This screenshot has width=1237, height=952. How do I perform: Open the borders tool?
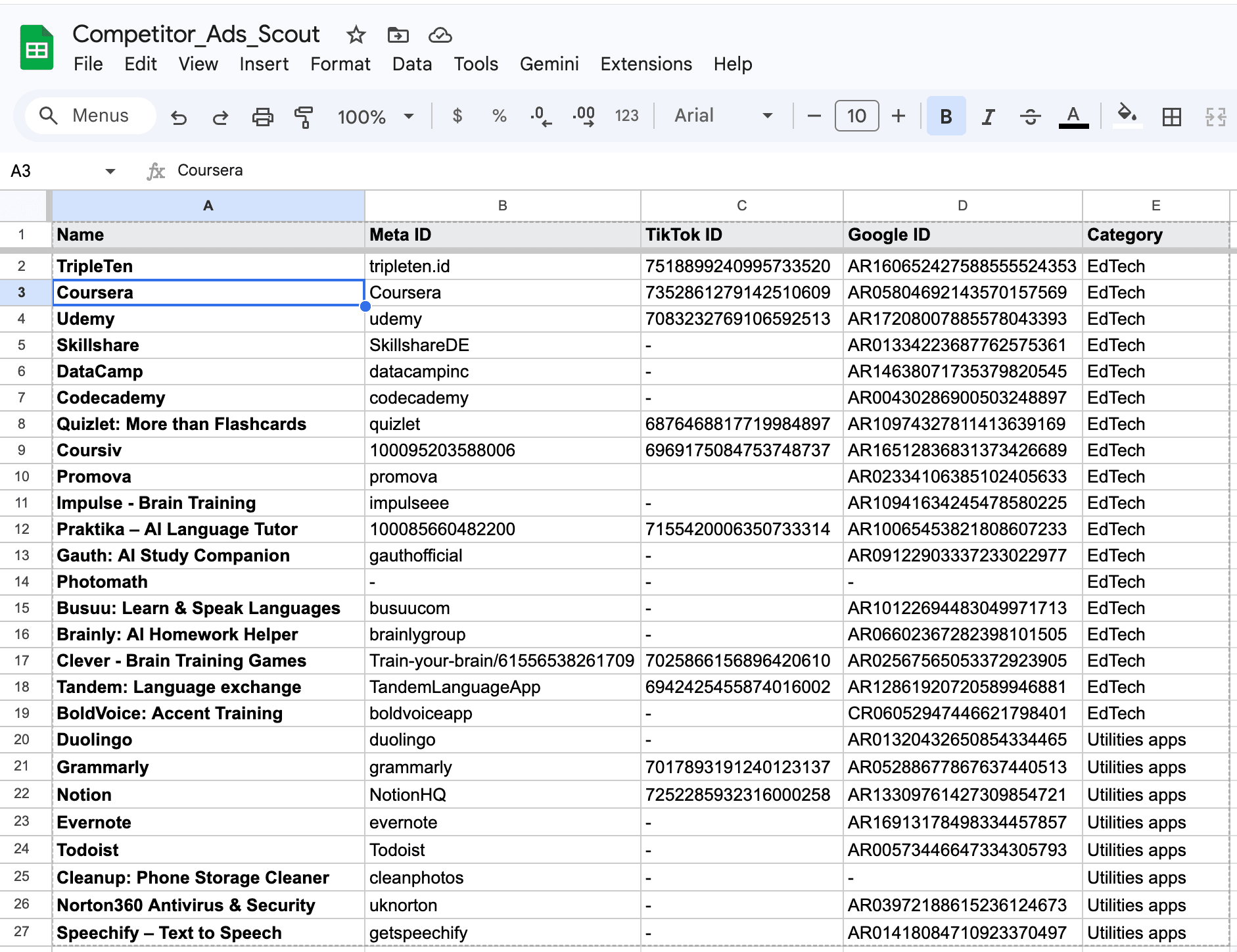(1171, 116)
